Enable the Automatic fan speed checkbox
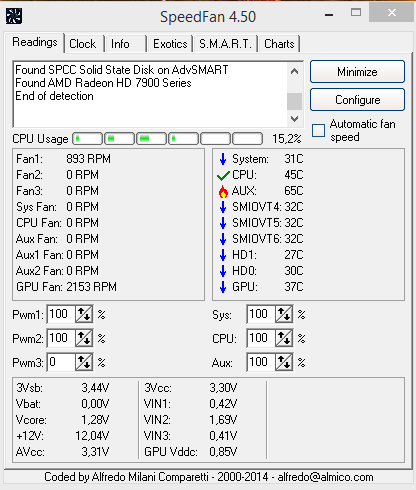 318,130
